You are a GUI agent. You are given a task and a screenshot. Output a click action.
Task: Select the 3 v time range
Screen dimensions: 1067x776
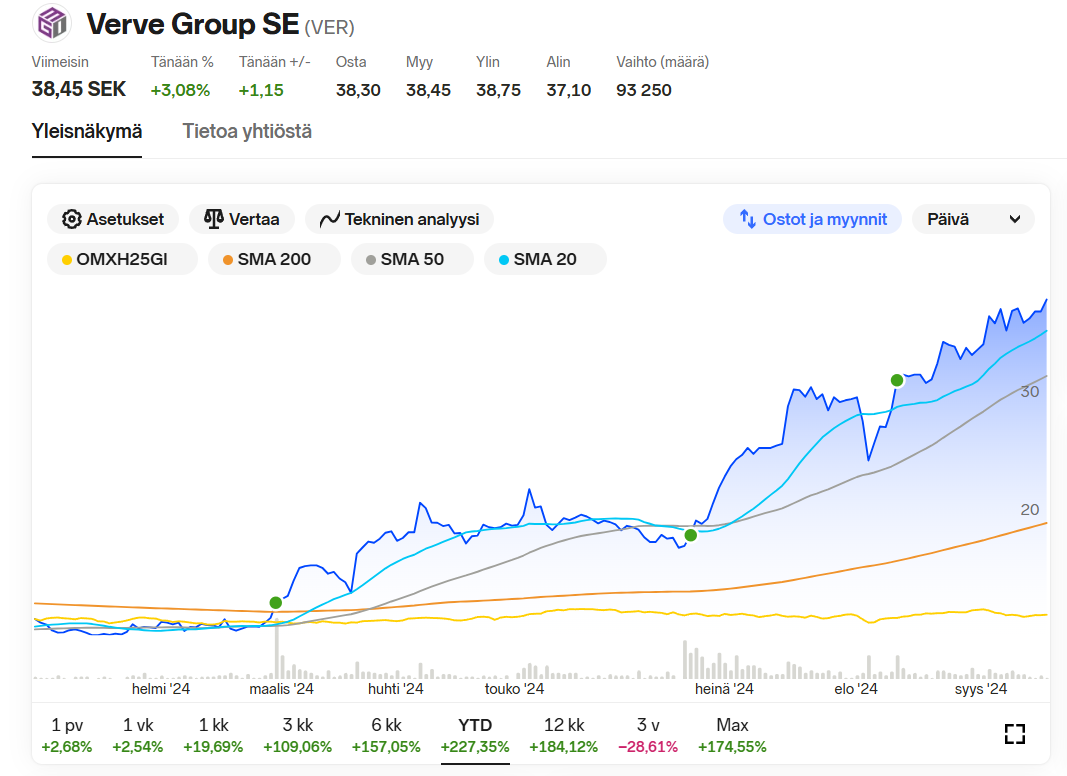pos(648,735)
